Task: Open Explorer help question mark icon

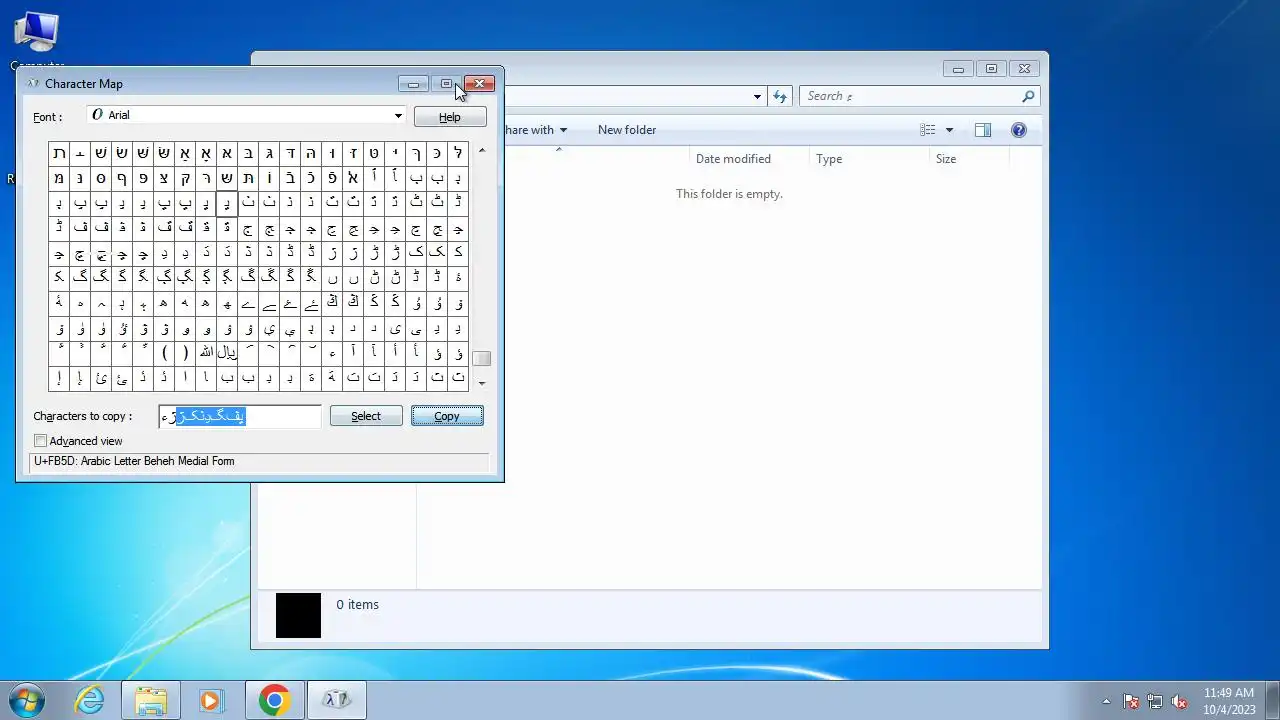Action: 1019,130
